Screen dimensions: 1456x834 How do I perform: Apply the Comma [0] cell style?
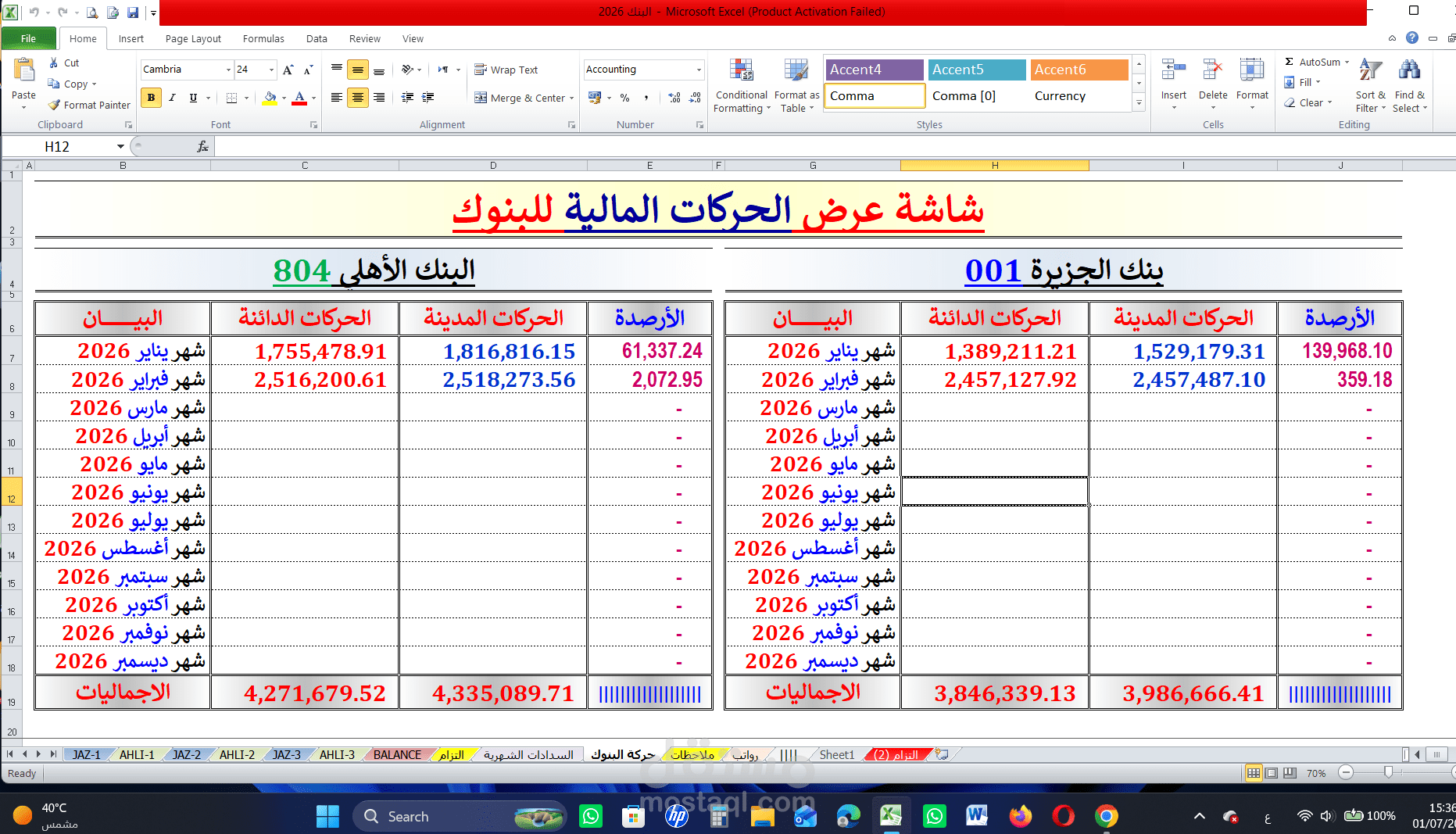click(977, 96)
